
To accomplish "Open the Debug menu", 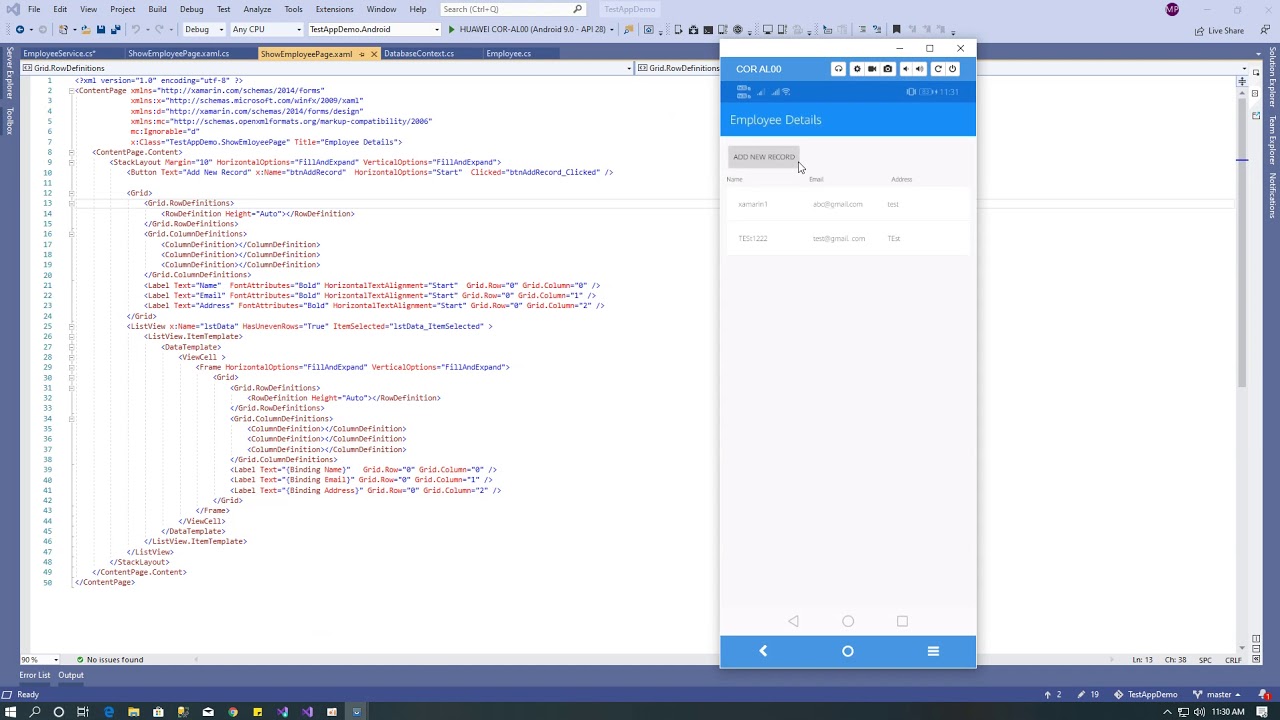I will (x=191, y=9).
